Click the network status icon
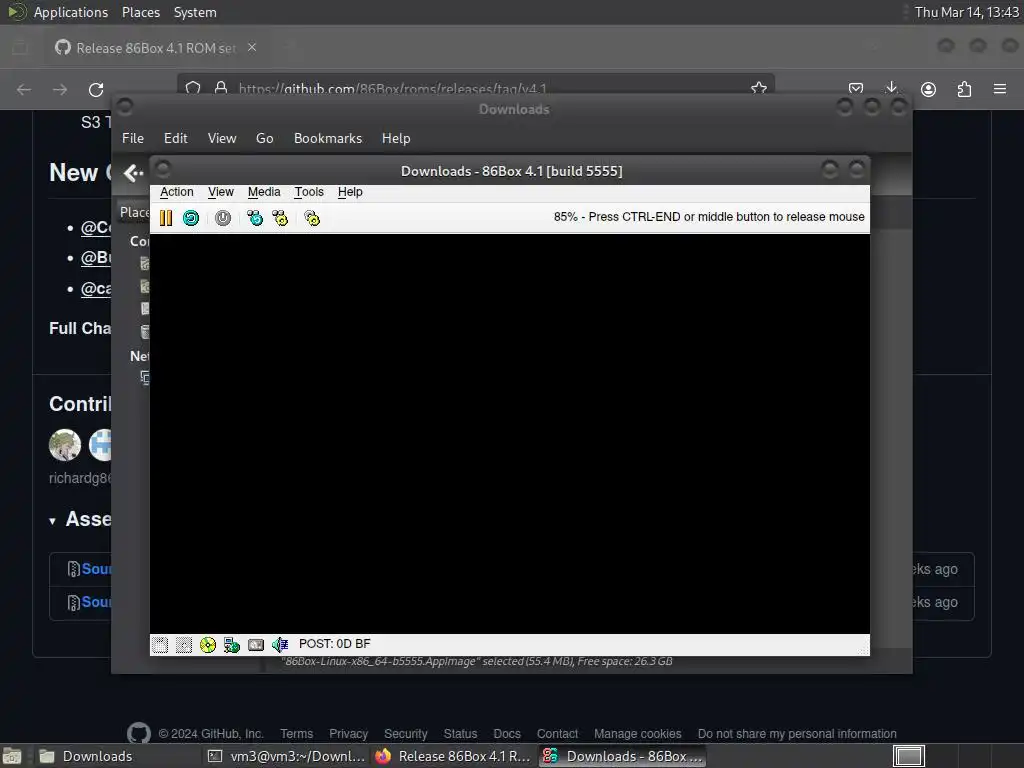This screenshot has height=768, width=1024. (232, 645)
